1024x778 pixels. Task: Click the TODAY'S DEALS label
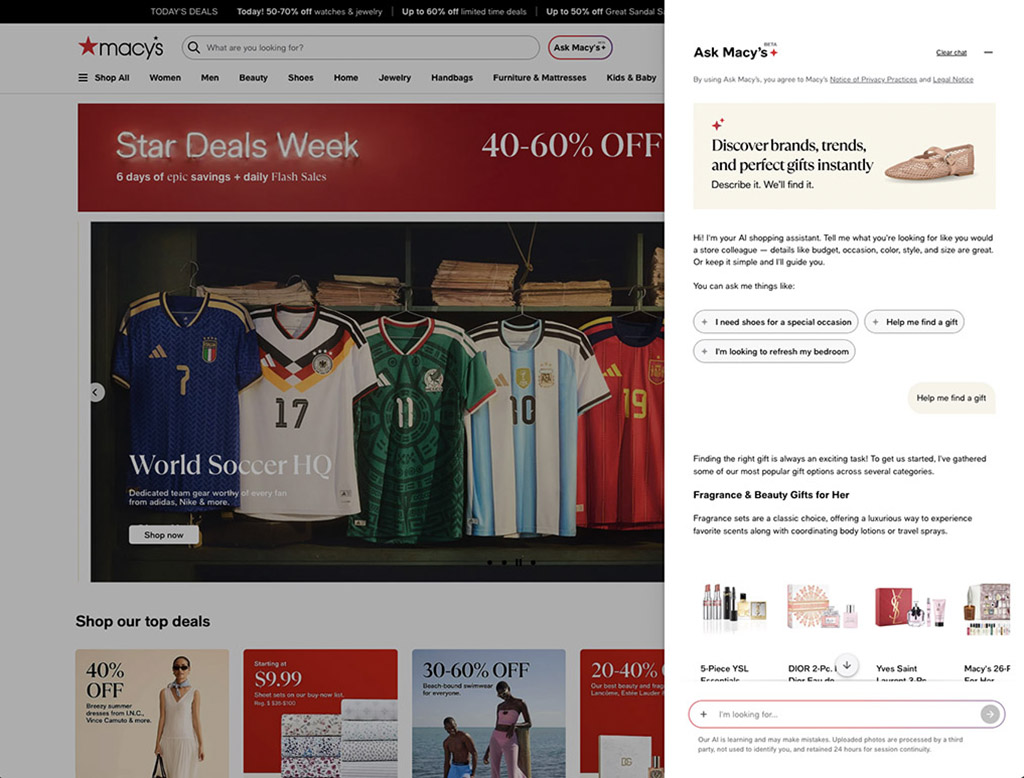(x=184, y=12)
